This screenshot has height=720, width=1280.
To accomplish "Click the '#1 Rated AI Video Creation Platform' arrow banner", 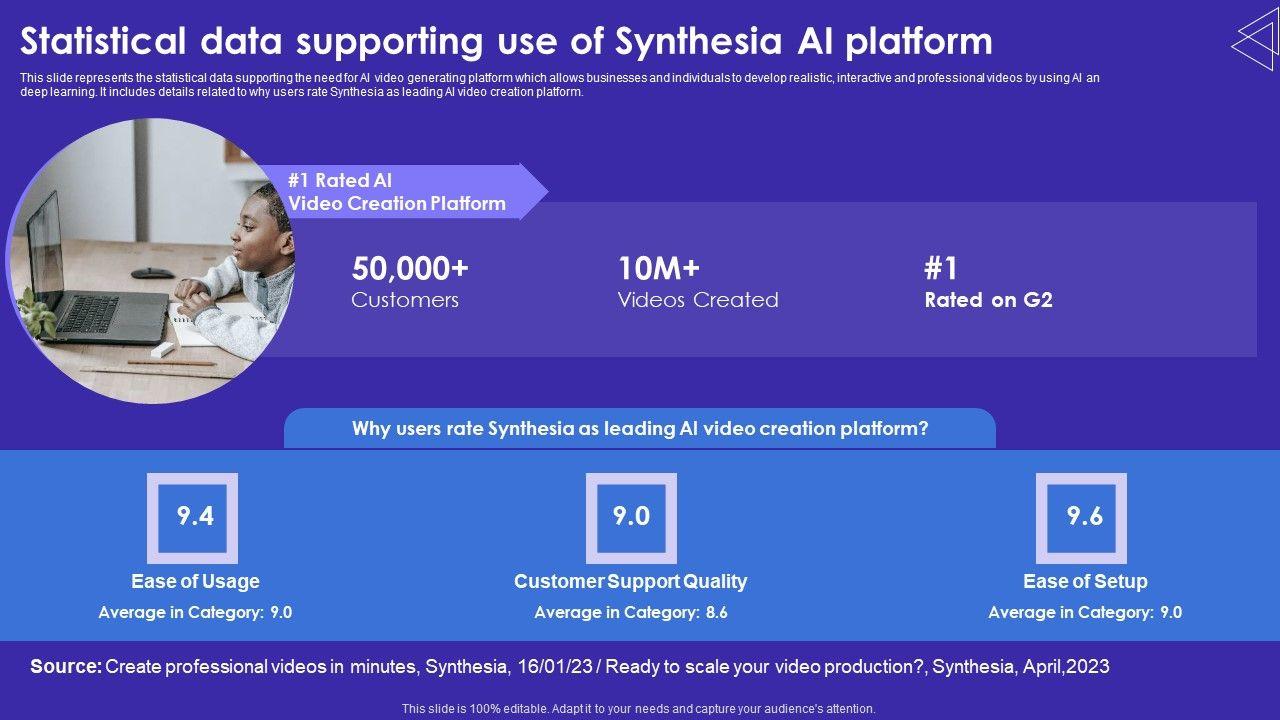I will point(400,192).
